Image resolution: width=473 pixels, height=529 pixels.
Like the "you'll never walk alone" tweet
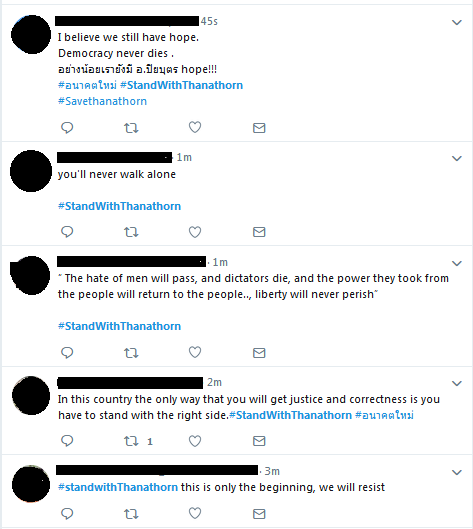point(195,232)
